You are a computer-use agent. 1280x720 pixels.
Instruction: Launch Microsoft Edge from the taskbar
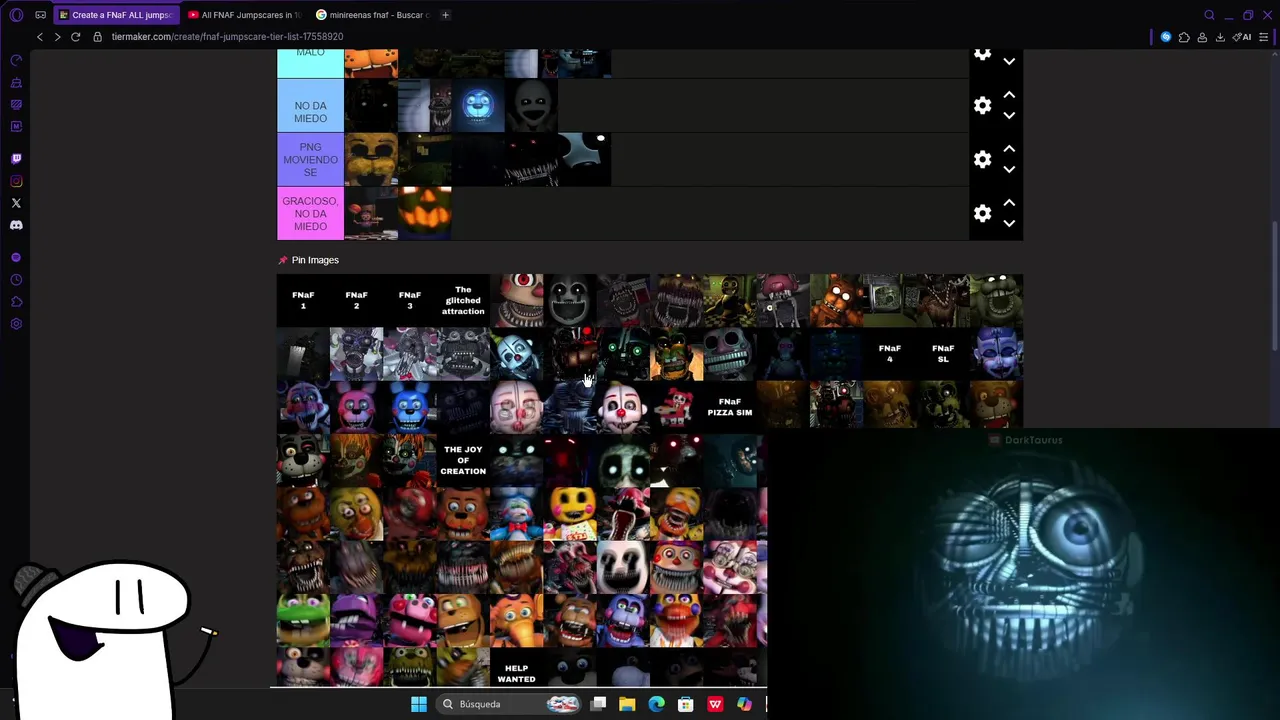(x=656, y=704)
